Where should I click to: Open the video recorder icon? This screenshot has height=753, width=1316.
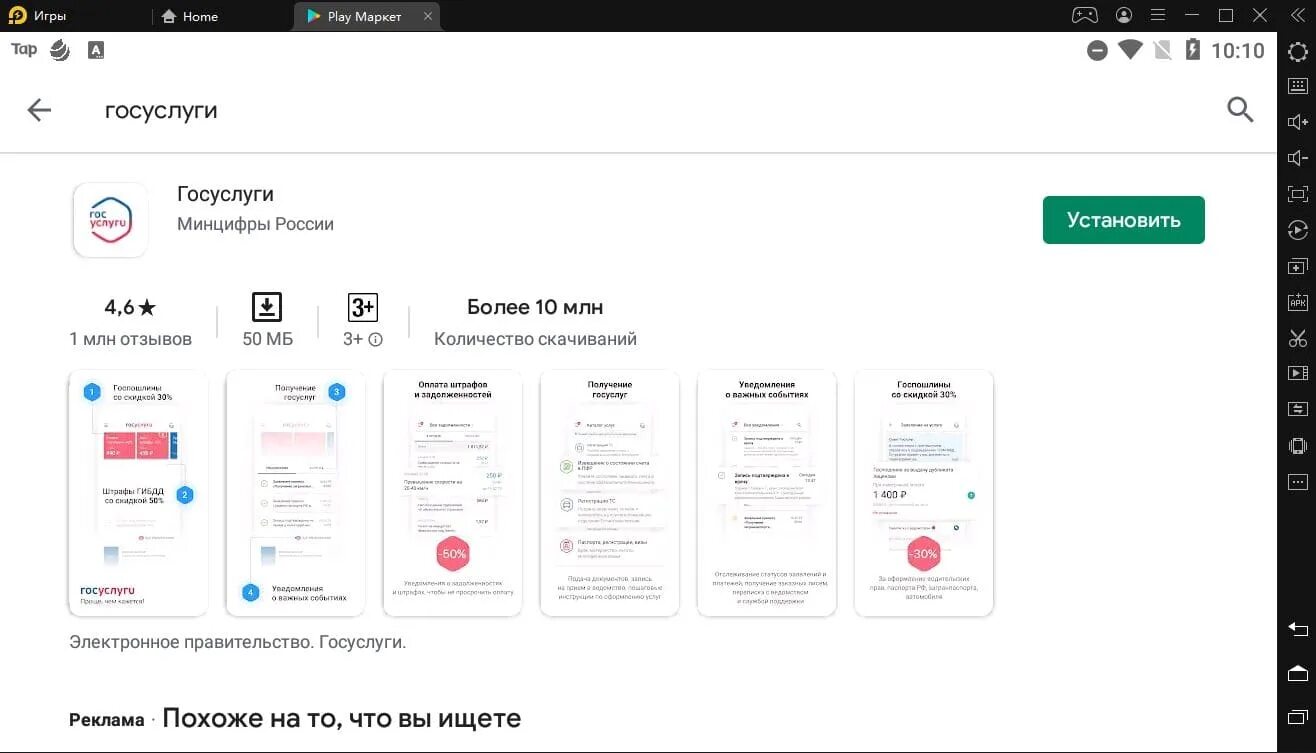click(1297, 373)
